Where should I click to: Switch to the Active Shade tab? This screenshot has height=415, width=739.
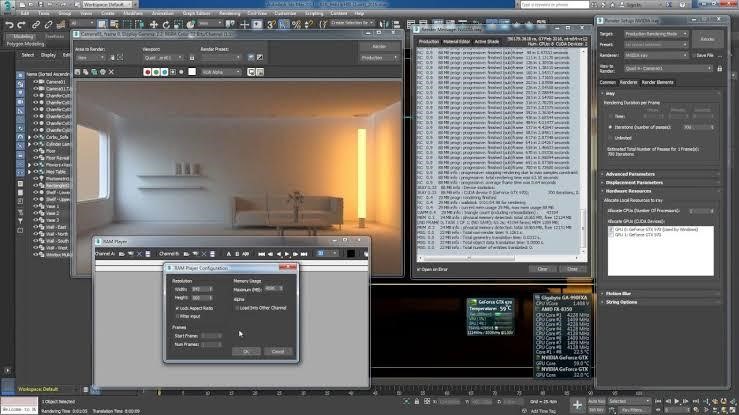tap(486, 41)
